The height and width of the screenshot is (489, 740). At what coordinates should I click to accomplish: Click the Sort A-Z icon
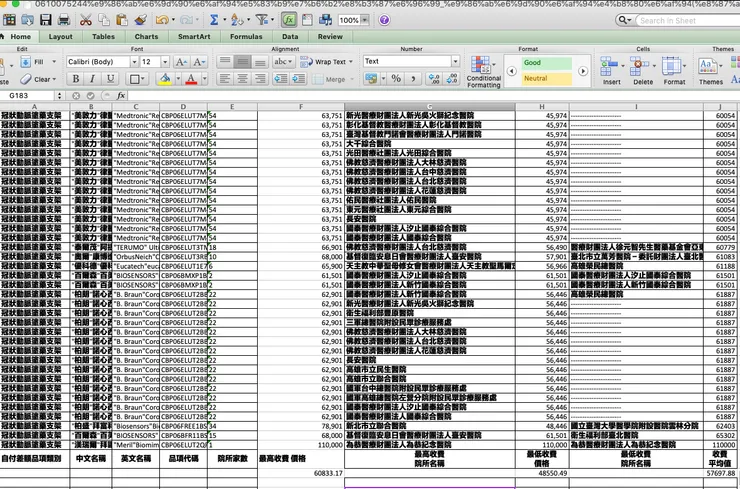[x=237, y=20]
